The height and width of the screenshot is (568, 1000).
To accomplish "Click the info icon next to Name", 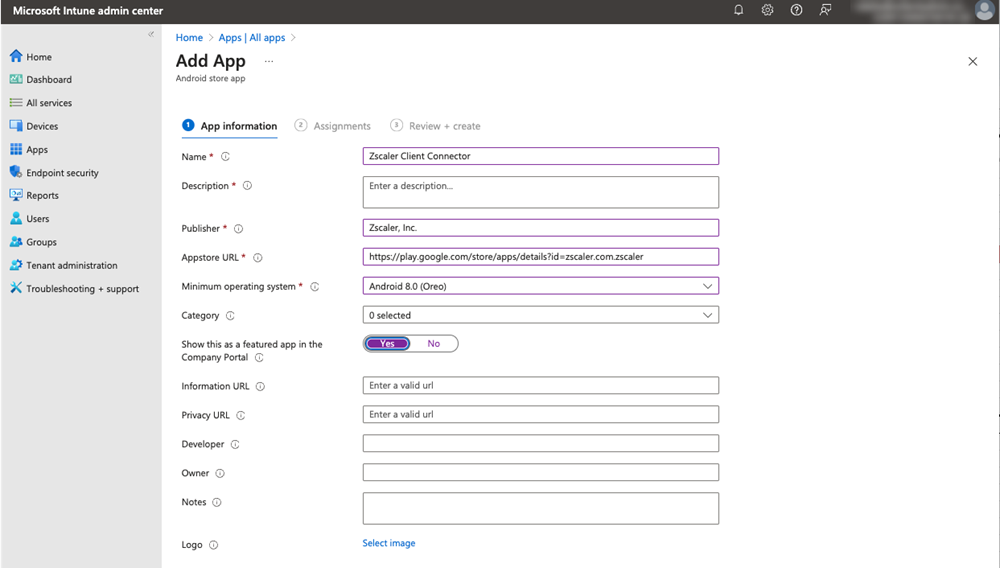I will [x=225, y=157].
